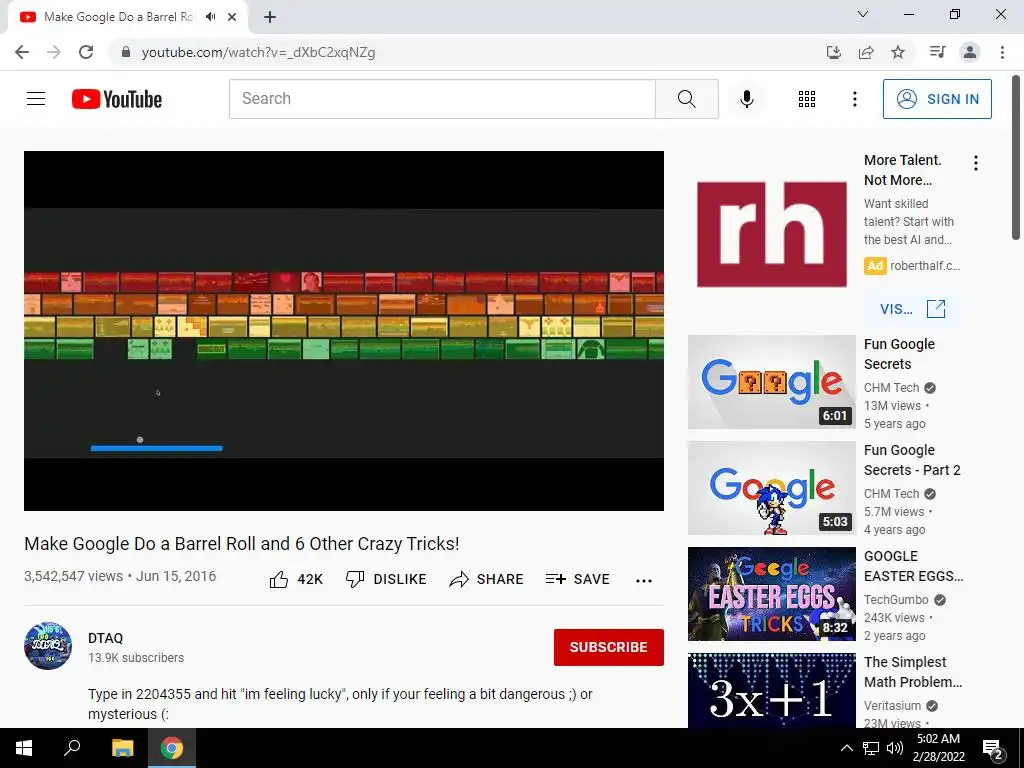Open Fun Google Secrets 6:01 thumbnail
Image resolution: width=1024 pixels, height=768 pixels.
point(772,382)
